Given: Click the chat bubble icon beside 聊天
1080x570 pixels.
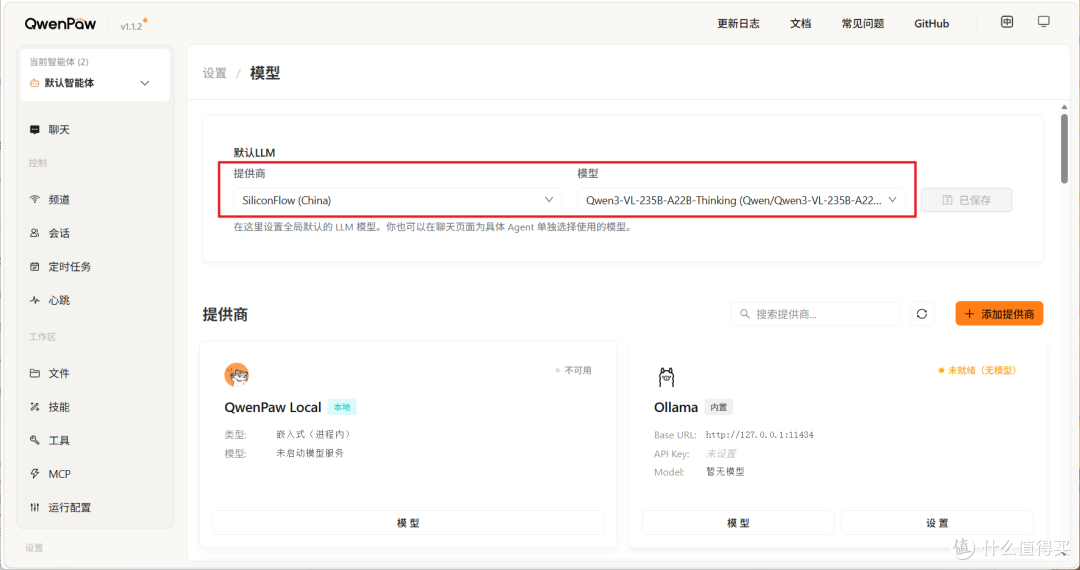Looking at the screenshot, I should click(34, 129).
